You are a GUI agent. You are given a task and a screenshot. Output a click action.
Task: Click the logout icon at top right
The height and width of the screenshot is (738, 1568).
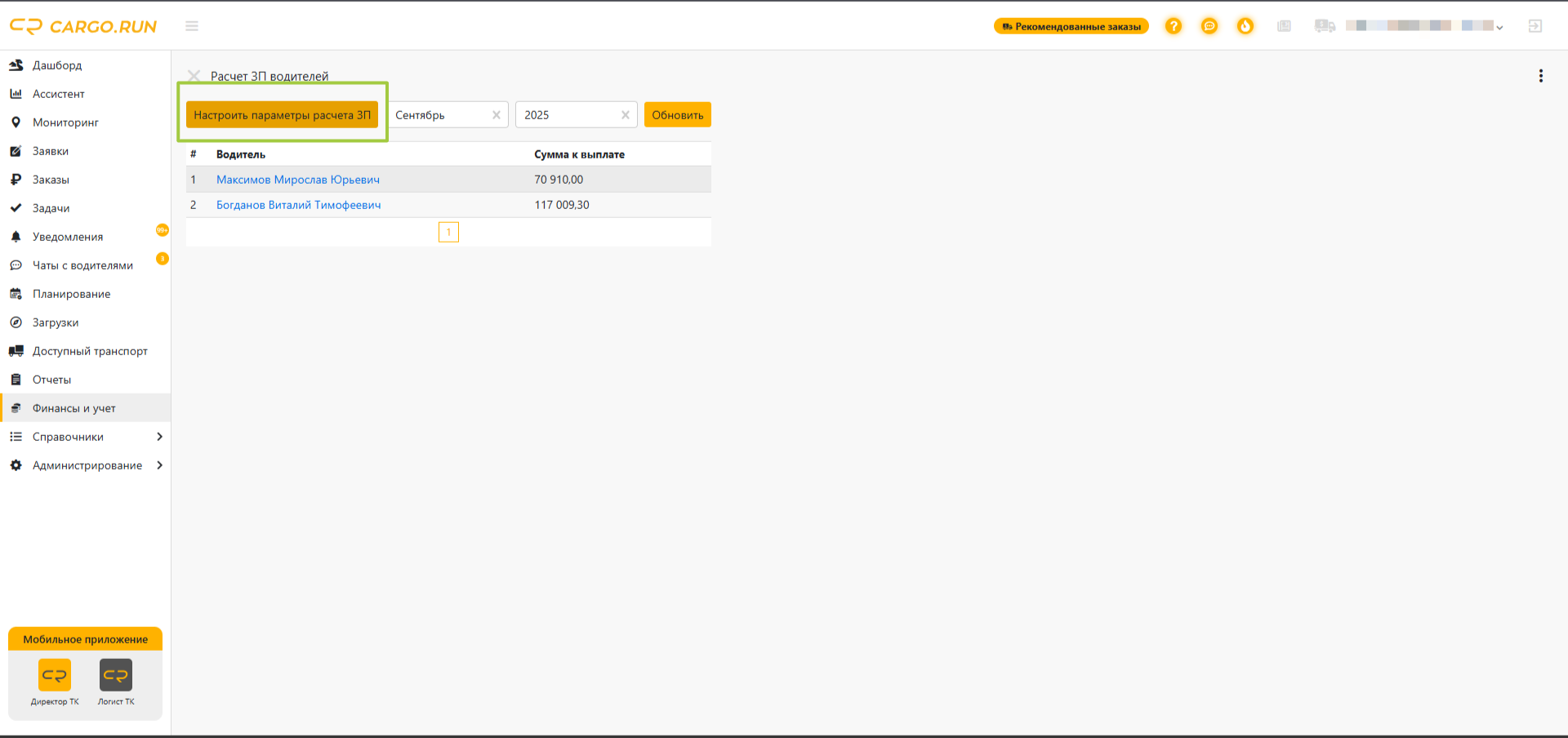pyautogui.click(x=1535, y=26)
